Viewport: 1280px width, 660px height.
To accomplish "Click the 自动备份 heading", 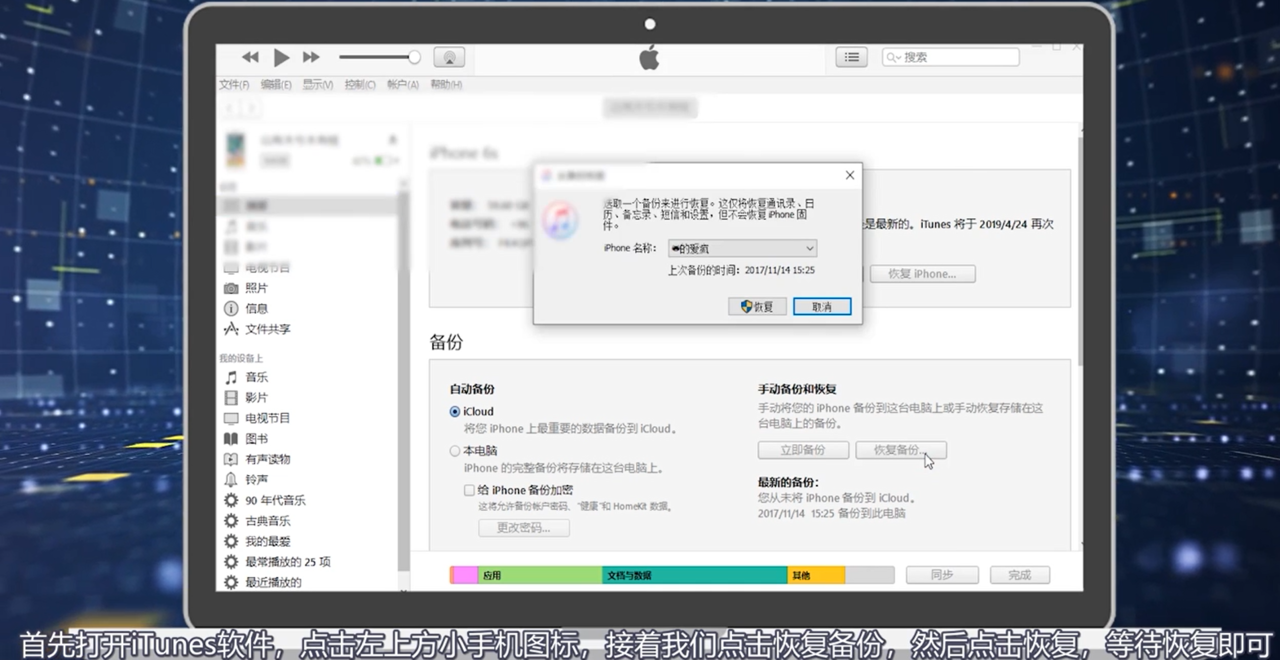I will 472,389.
